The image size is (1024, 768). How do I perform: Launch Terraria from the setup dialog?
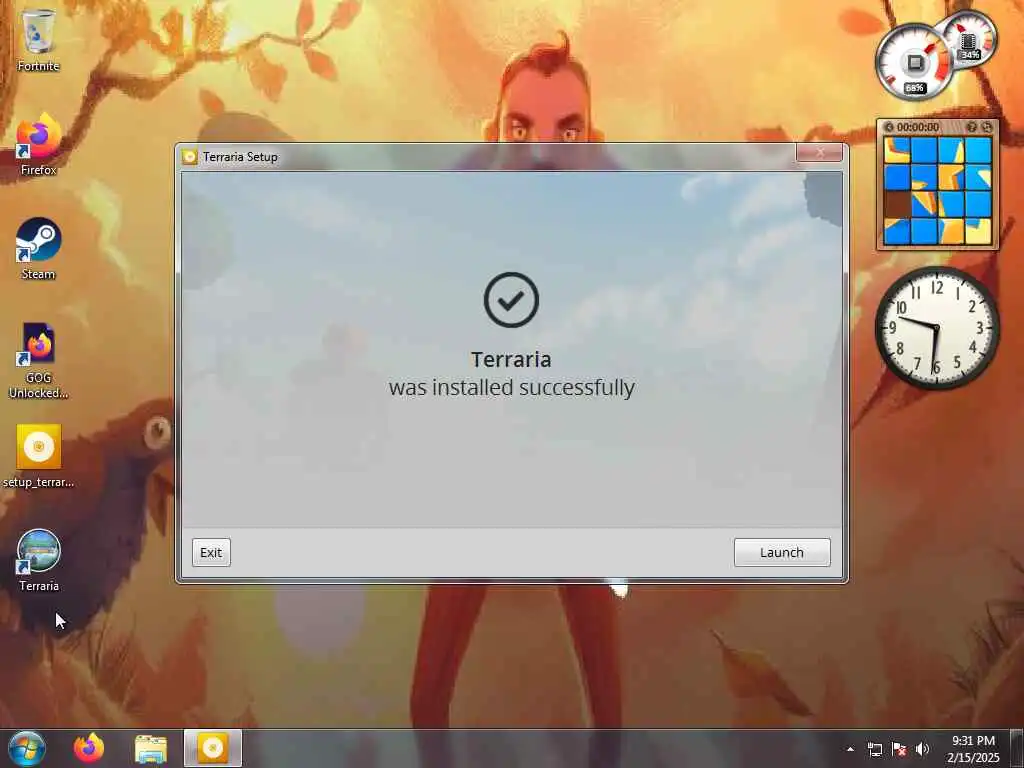(782, 552)
